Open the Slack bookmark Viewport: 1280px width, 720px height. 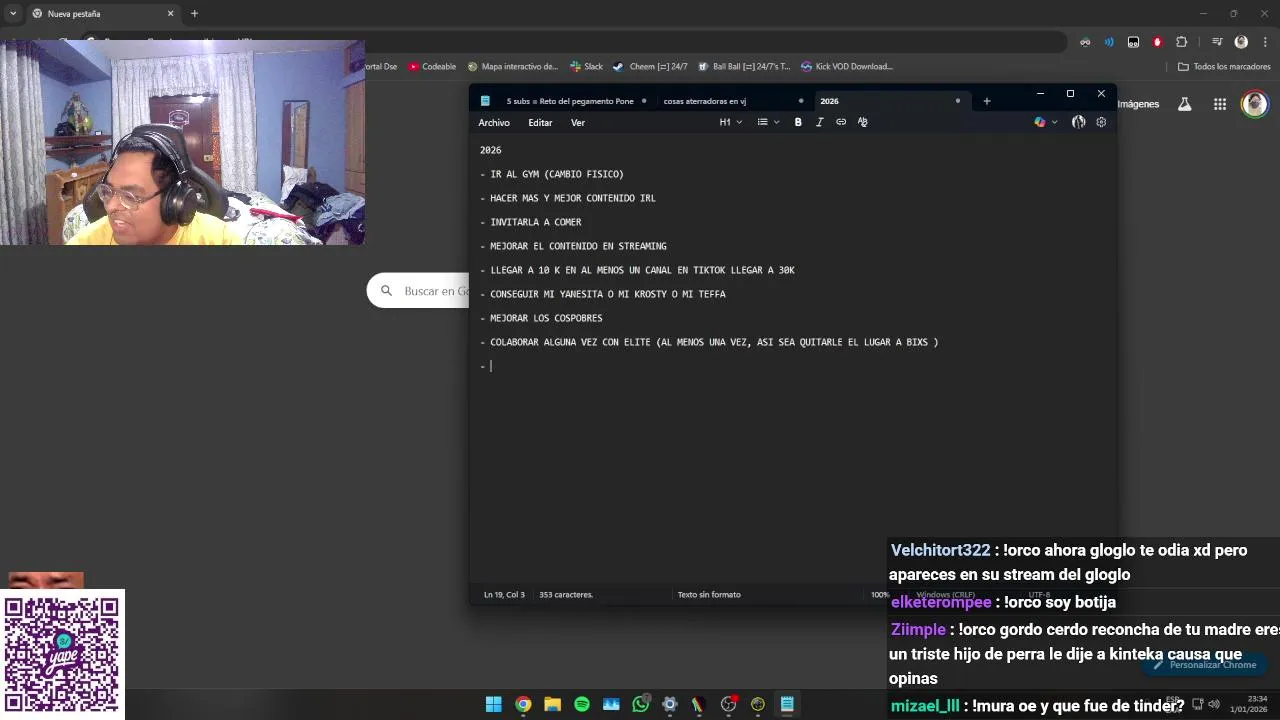coord(586,67)
